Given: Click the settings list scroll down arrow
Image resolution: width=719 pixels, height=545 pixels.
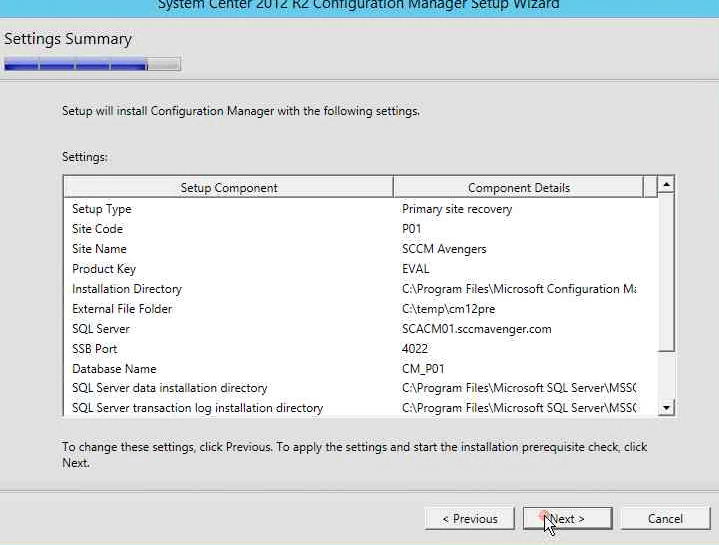Looking at the screenshot, I should pyautogui.click(x=666, y=407).
